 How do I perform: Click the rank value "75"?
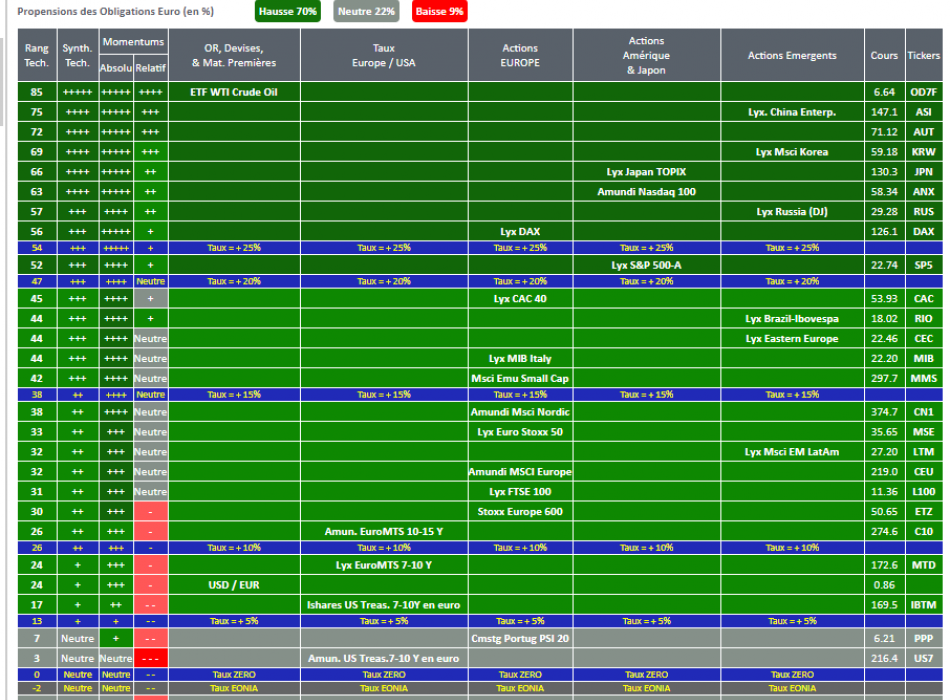[x=37, y=112]
